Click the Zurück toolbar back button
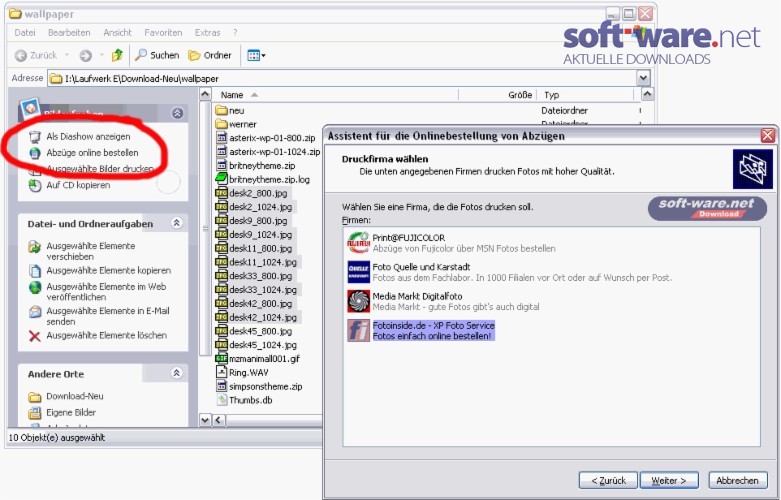781x500 pixels. (36, 55)
